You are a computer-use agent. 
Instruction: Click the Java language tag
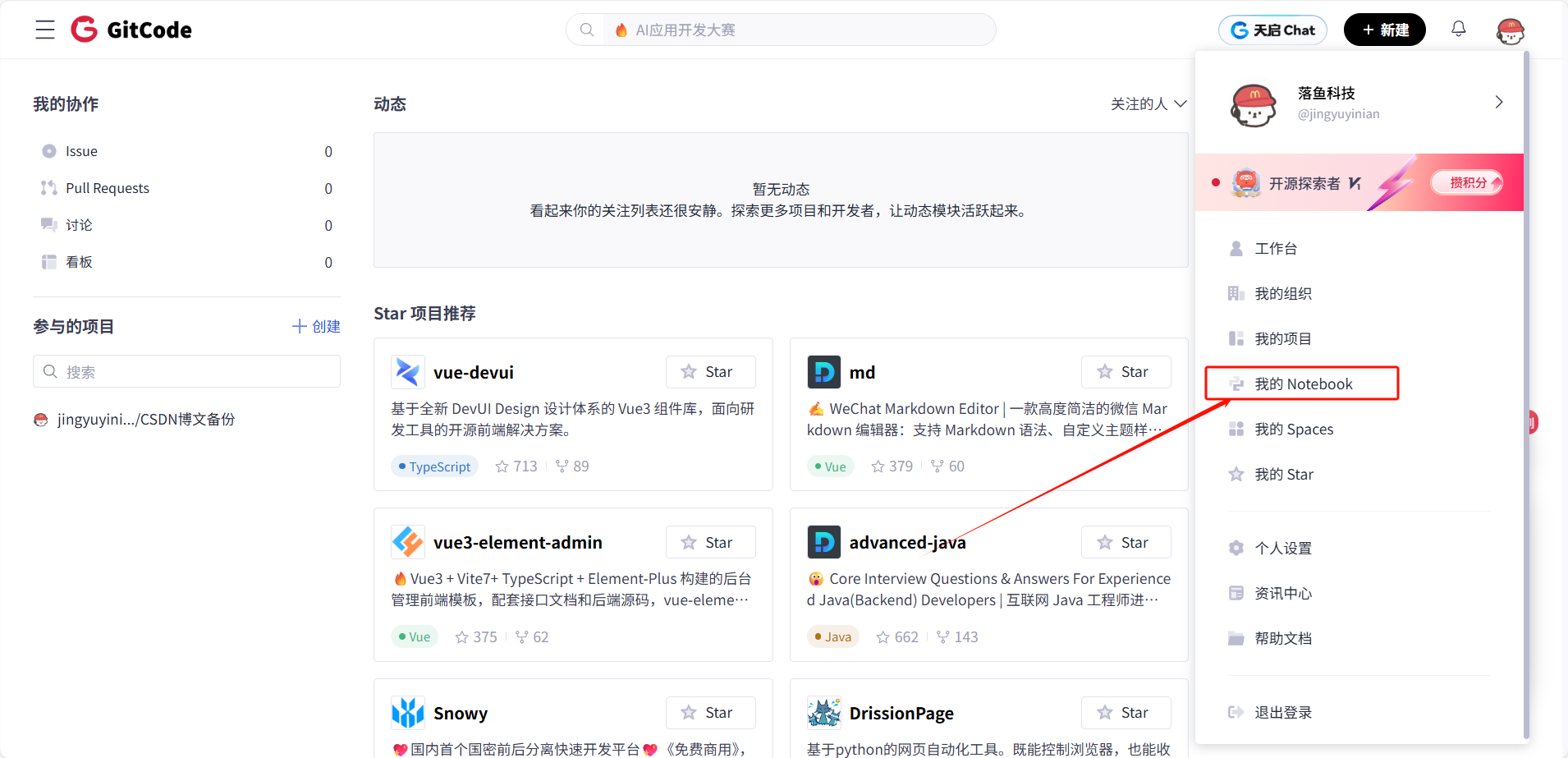point(833,636)
